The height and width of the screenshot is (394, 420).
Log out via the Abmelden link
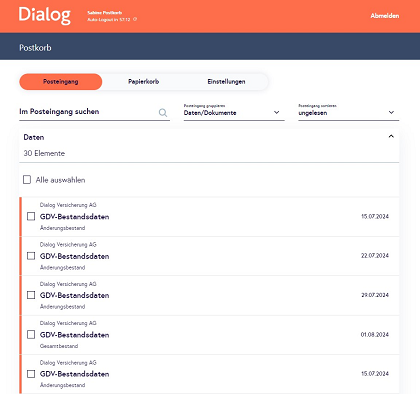385,16
